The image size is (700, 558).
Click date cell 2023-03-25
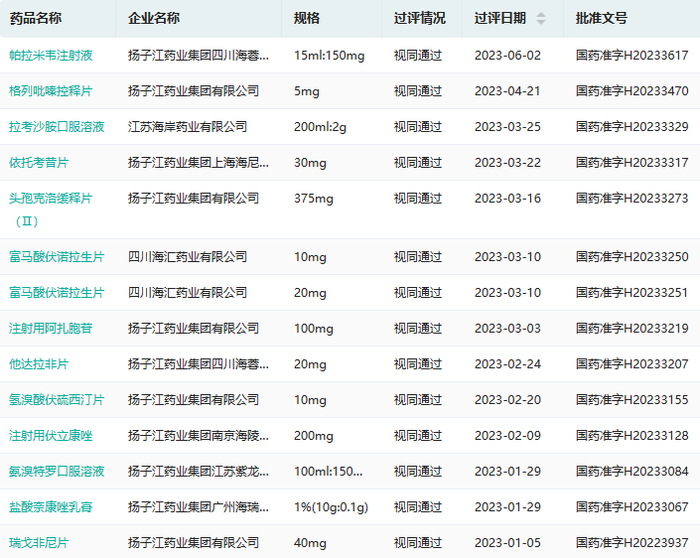pos(508,127)
